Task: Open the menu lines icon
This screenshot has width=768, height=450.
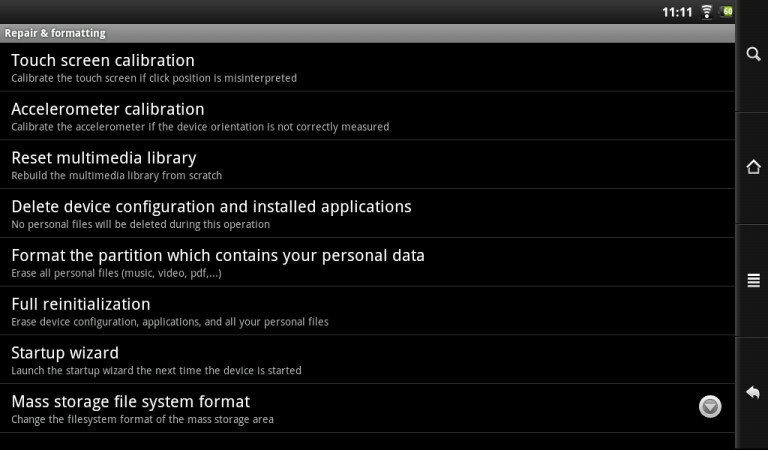Action: tap(753, 281)
